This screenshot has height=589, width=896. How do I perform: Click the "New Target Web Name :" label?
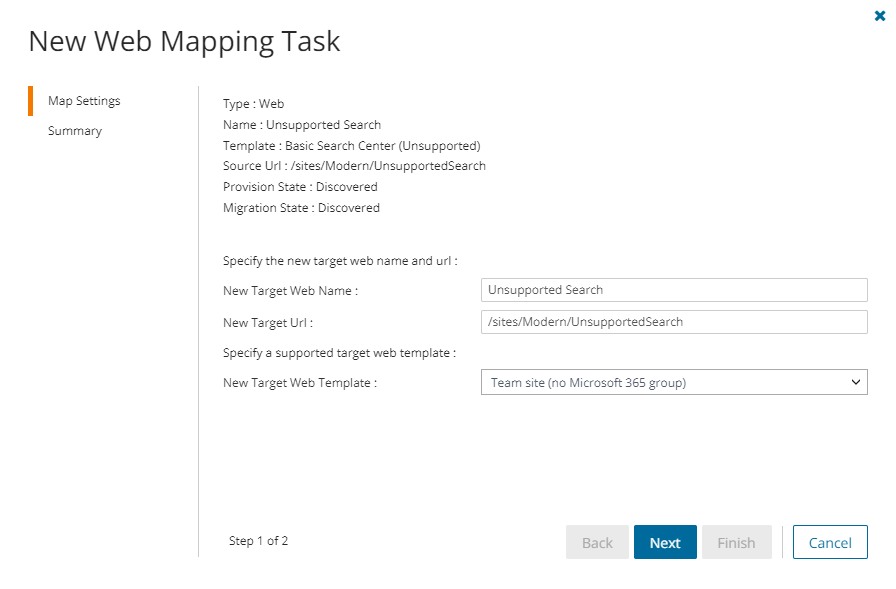click(290, 291)
